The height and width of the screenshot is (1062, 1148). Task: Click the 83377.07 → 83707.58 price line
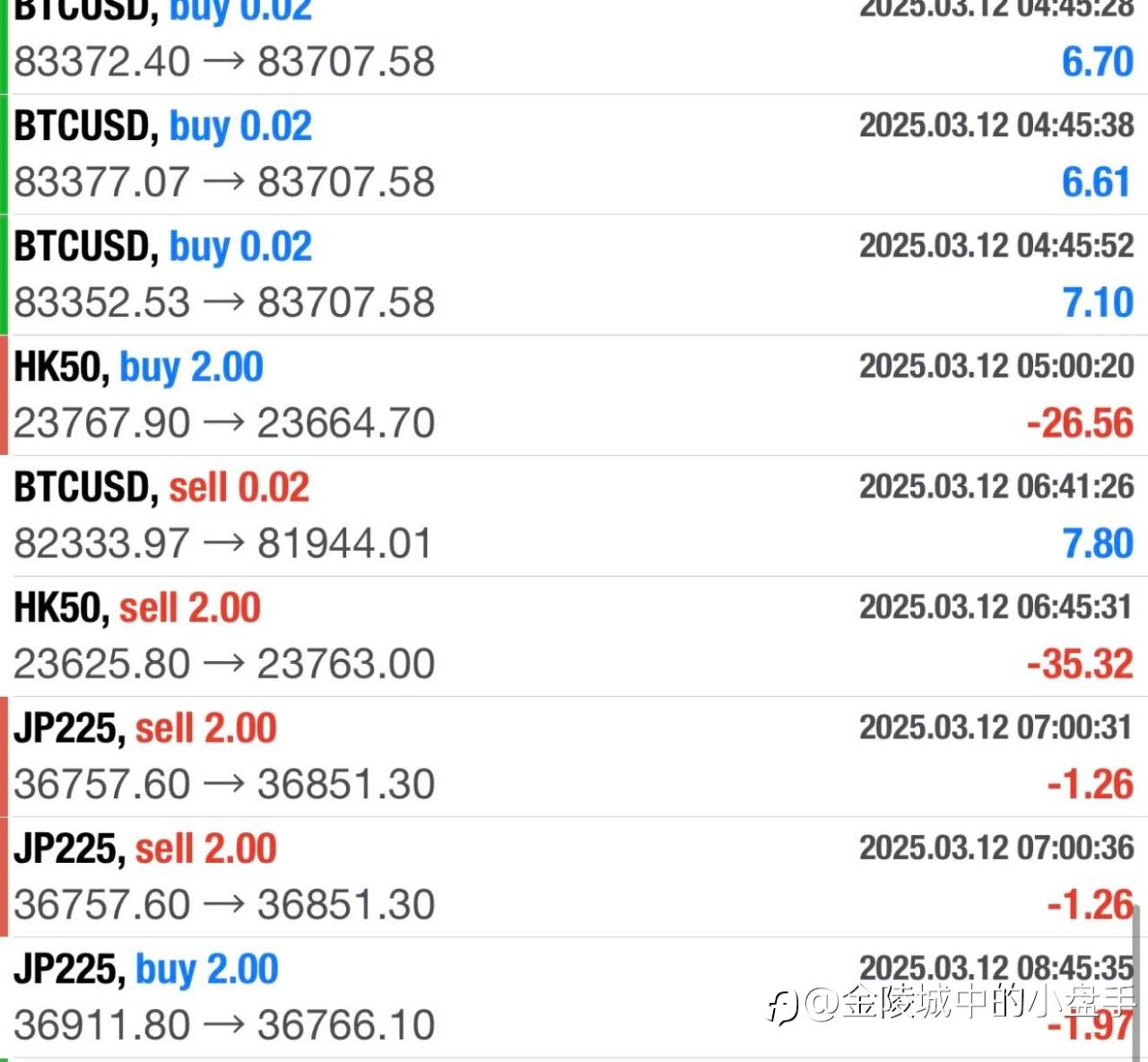pos(224,182)
